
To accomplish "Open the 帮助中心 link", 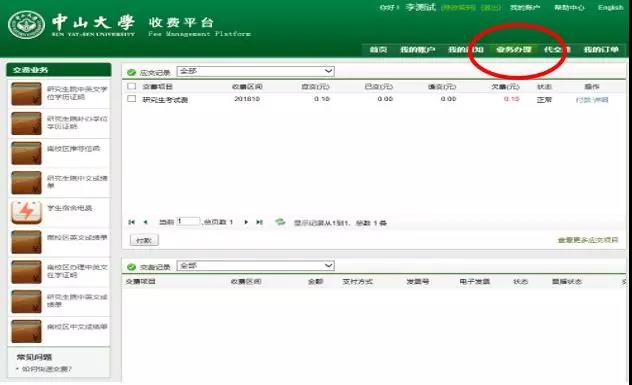I will click(569, 8).
